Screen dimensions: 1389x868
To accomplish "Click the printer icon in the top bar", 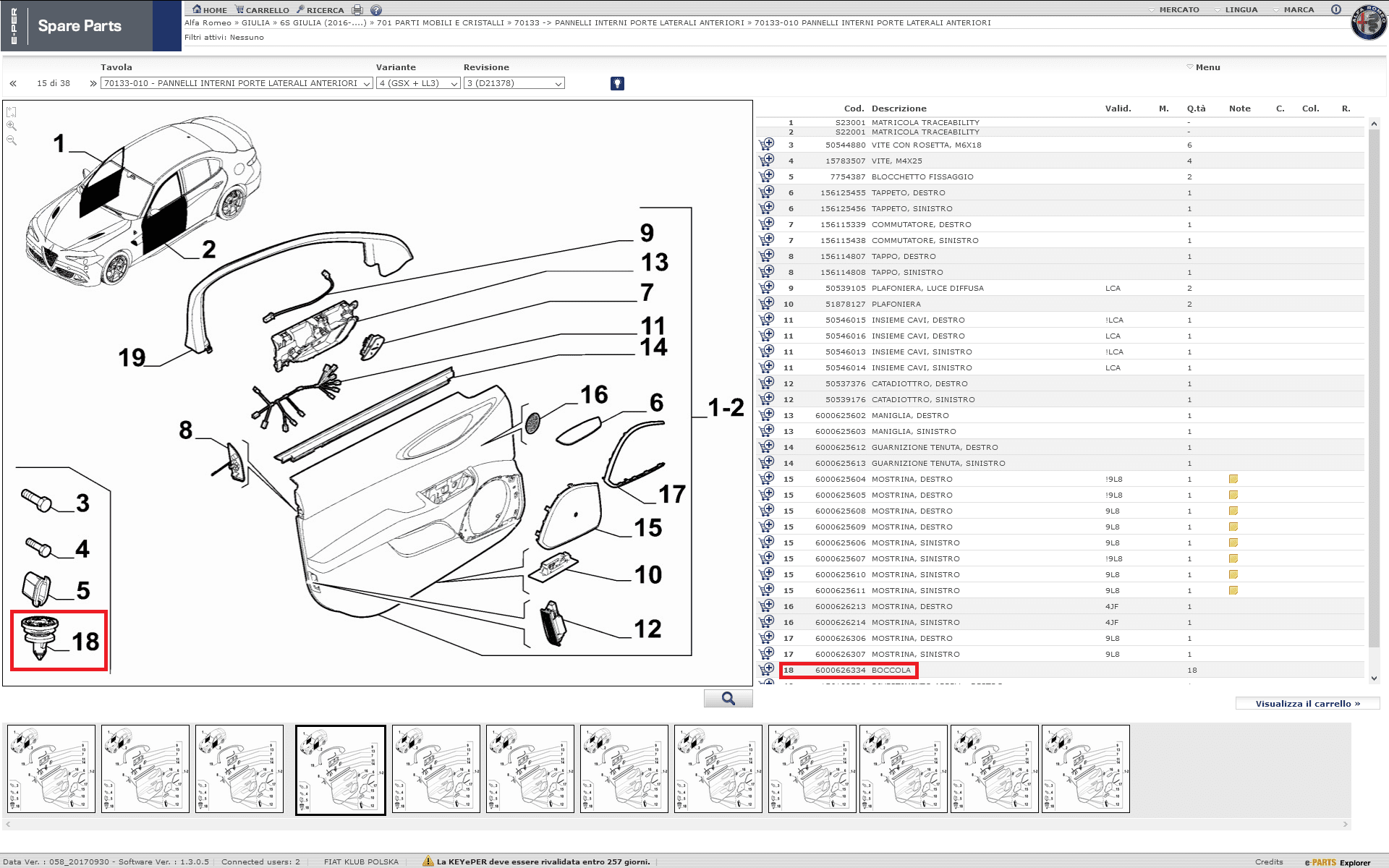I will click(x=357, y=10).
